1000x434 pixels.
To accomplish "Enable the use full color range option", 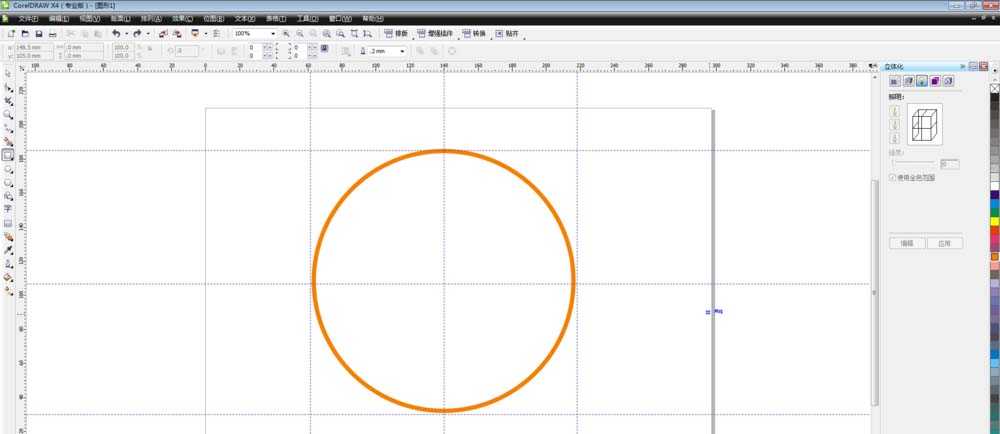I will click(893, 177).
